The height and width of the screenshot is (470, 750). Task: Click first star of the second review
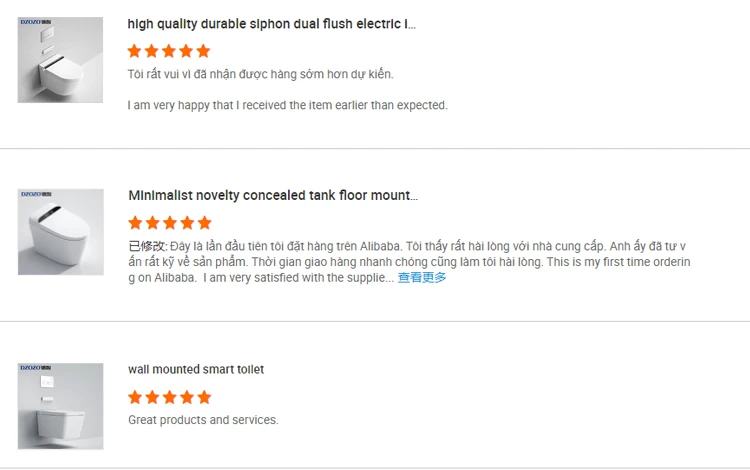[136, 223]
